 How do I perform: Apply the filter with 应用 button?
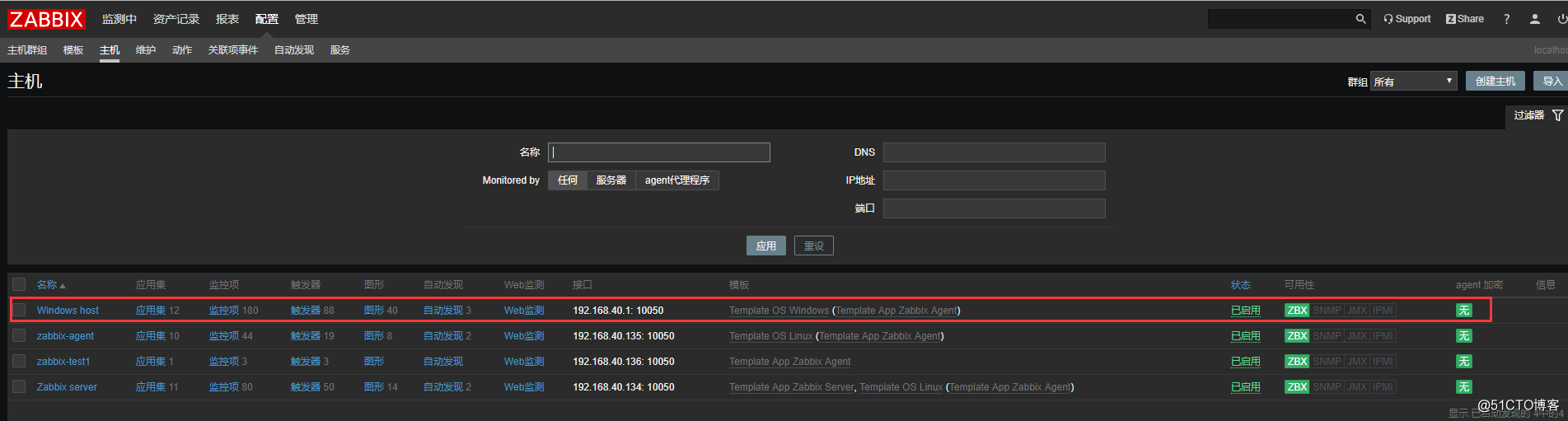click(x=766, y=246)
